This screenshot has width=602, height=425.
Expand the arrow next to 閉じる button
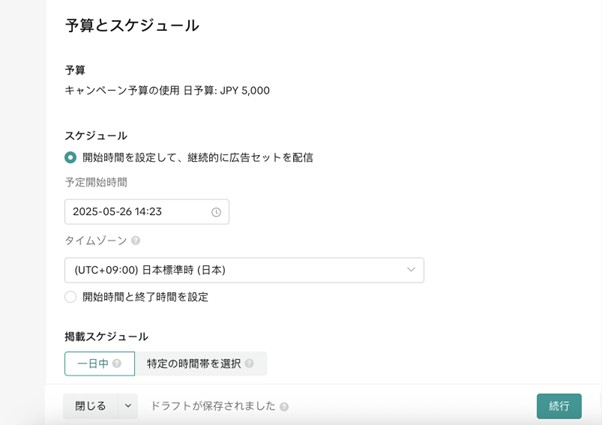[128, 406]
